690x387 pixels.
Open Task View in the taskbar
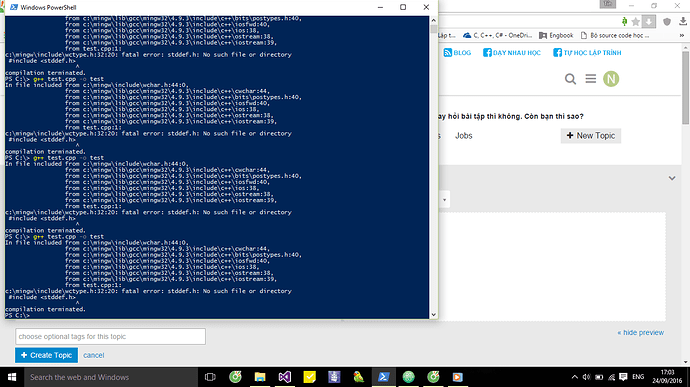point(210,377)
